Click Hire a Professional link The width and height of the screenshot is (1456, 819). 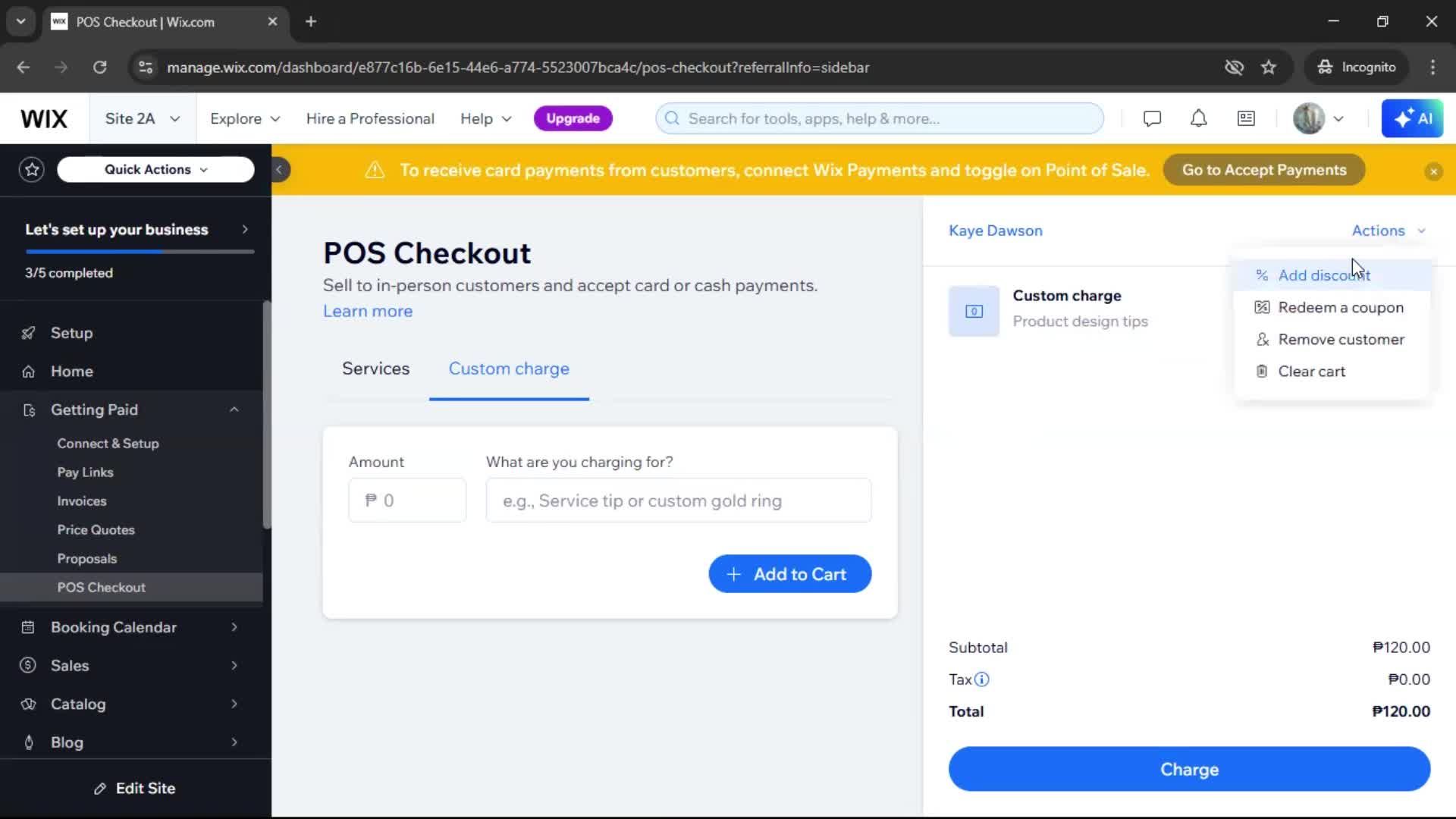370,119
